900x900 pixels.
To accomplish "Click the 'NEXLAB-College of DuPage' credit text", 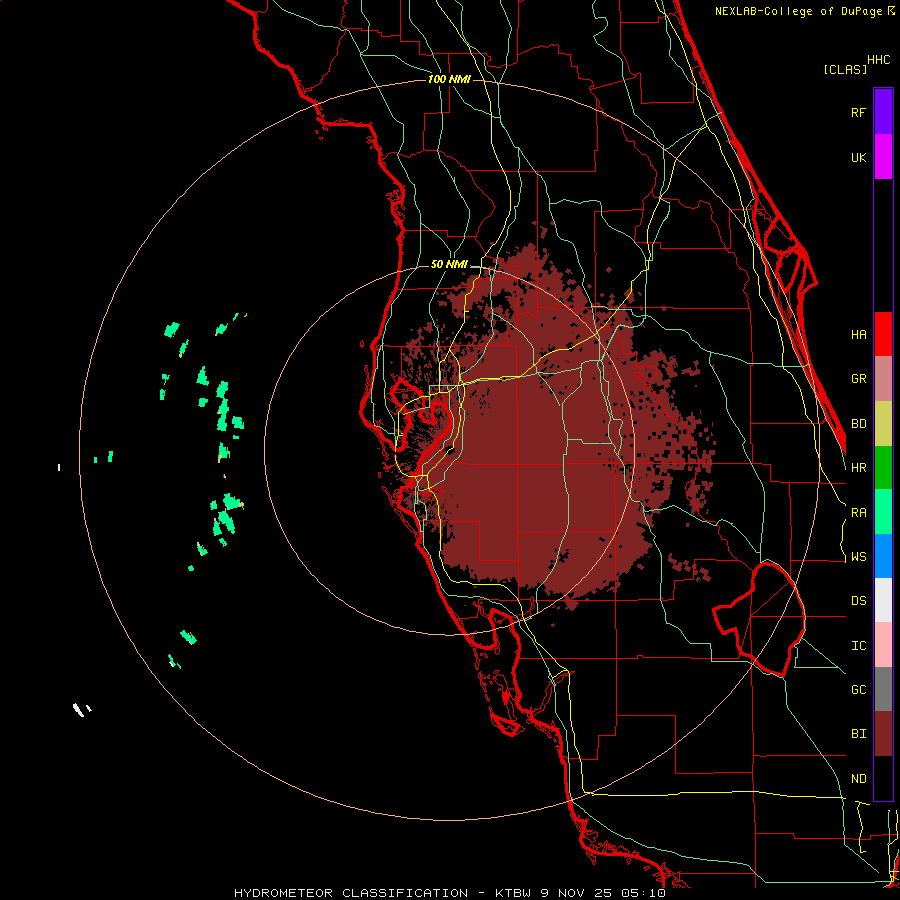I will pos(800,11).
